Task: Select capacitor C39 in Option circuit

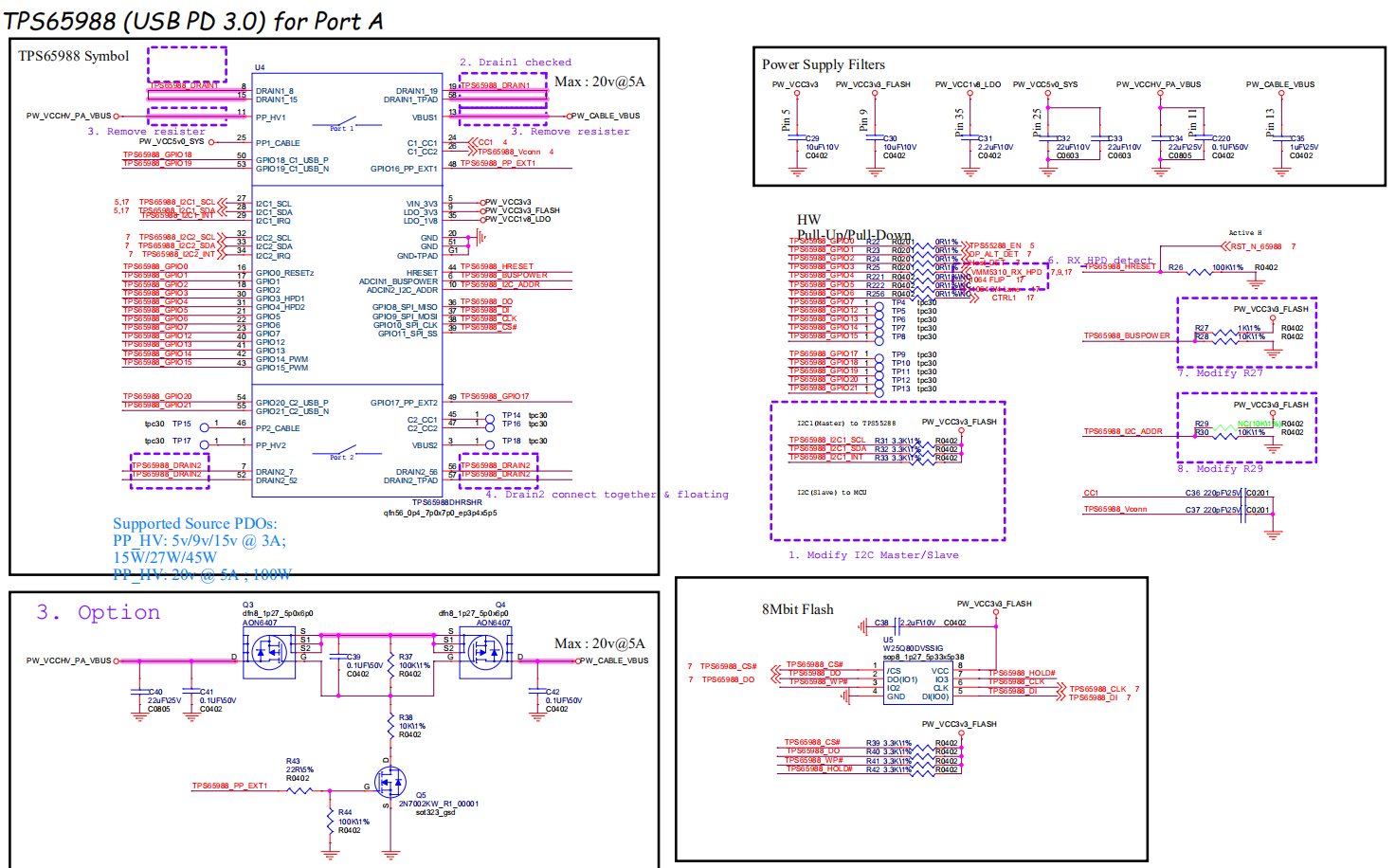Action: [338, 656]
